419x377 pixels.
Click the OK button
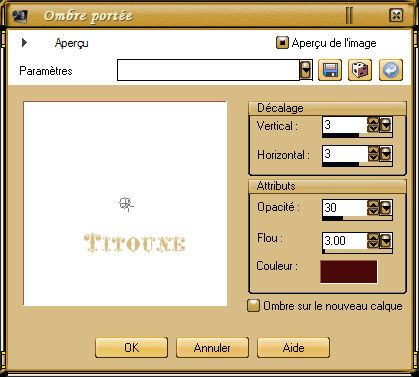131,347
